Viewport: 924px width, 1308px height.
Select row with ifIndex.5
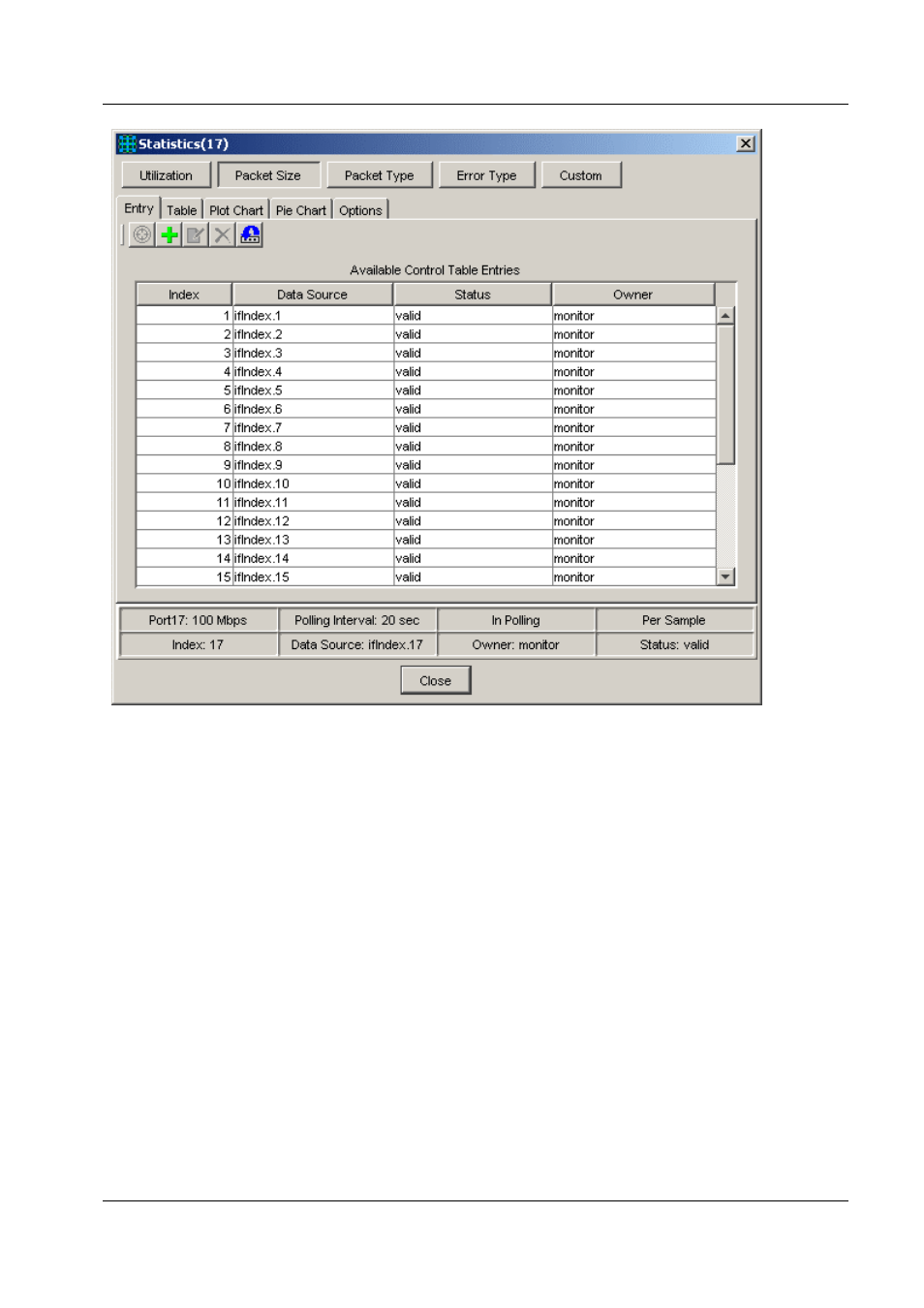pyautogui.click(x=426, y=390)
